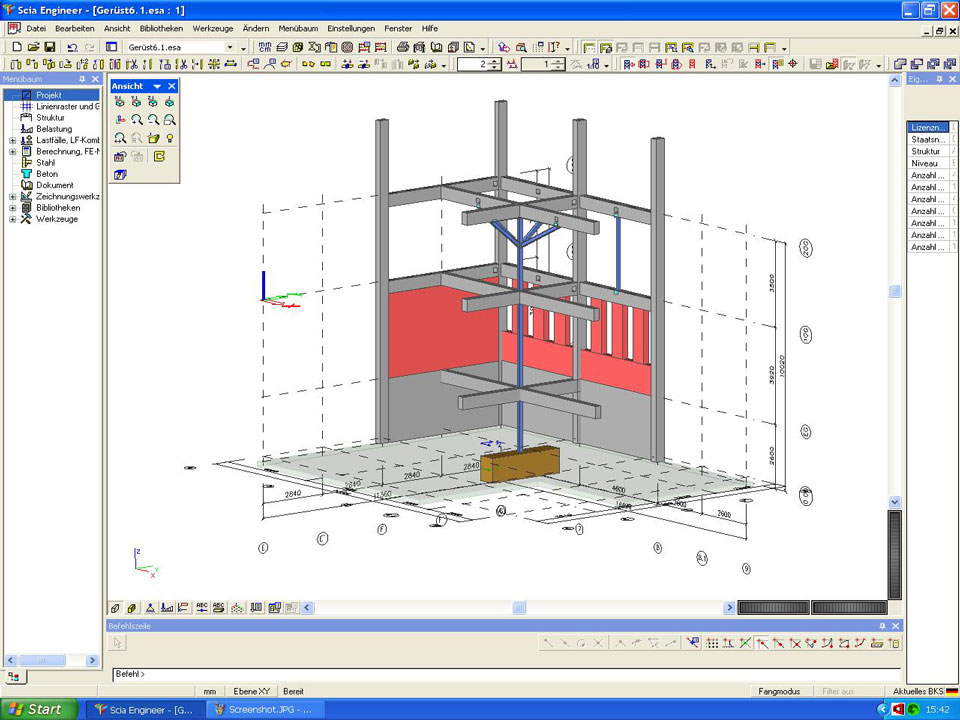Click view in X direction icon in Ansicht

tap(120, 101)
